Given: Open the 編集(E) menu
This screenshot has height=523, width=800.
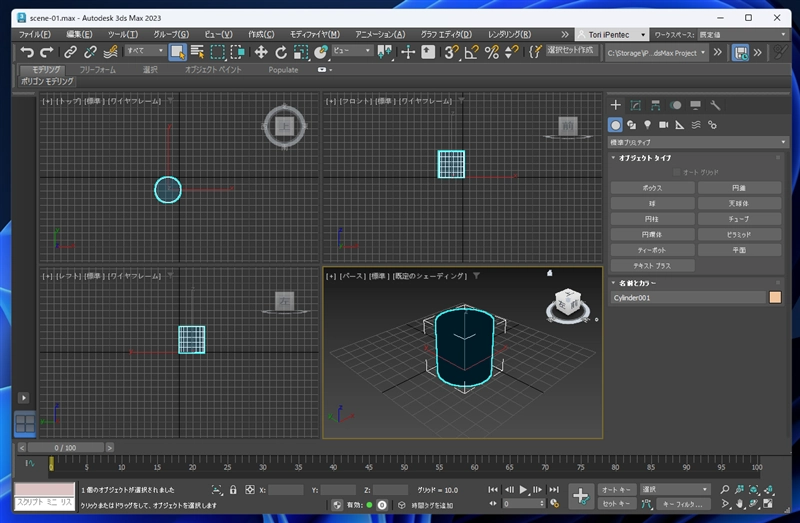Looking at the screenshot, I should pos(79,35).
